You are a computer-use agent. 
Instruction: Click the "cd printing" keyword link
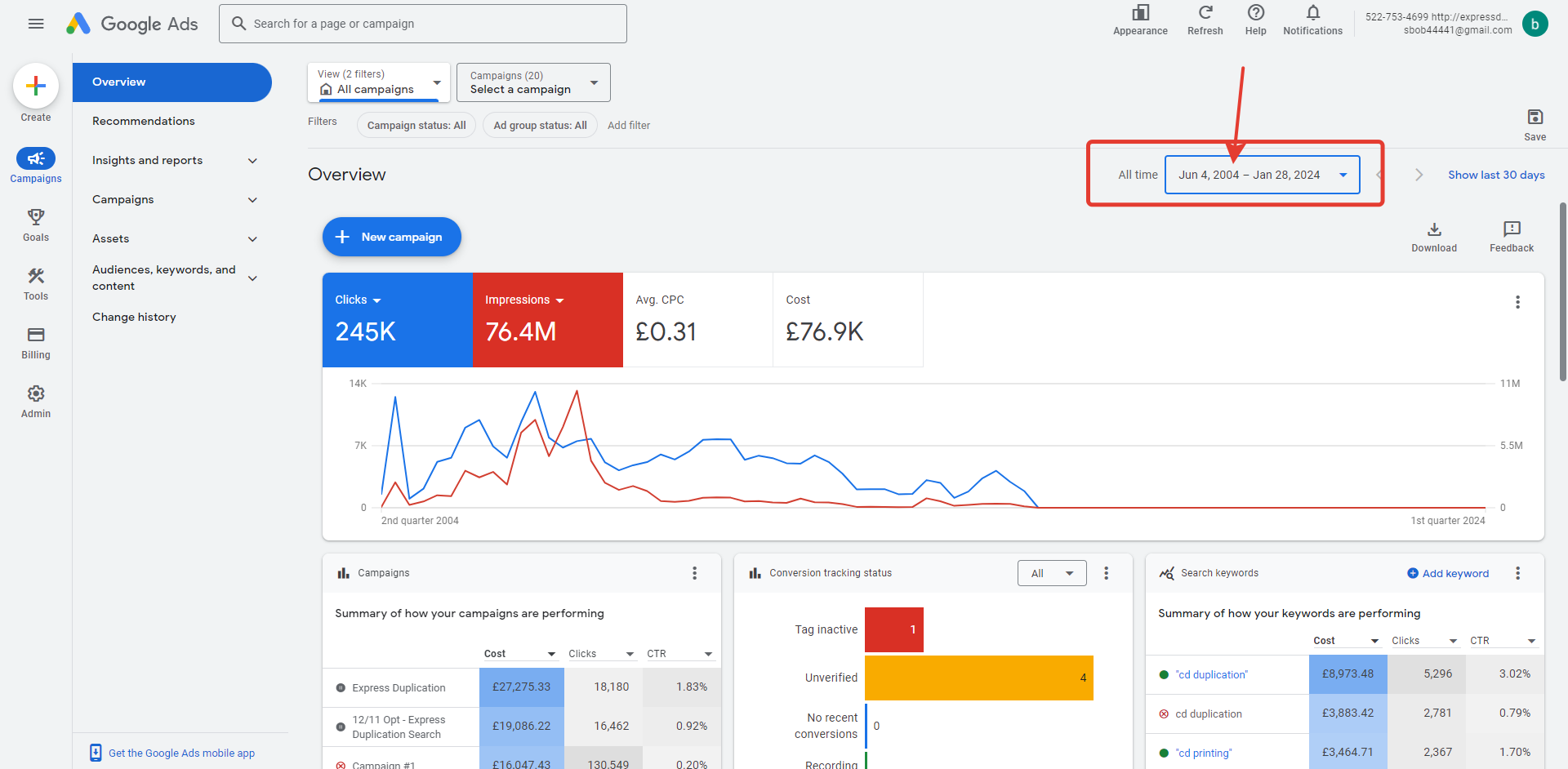(1204, 753)
